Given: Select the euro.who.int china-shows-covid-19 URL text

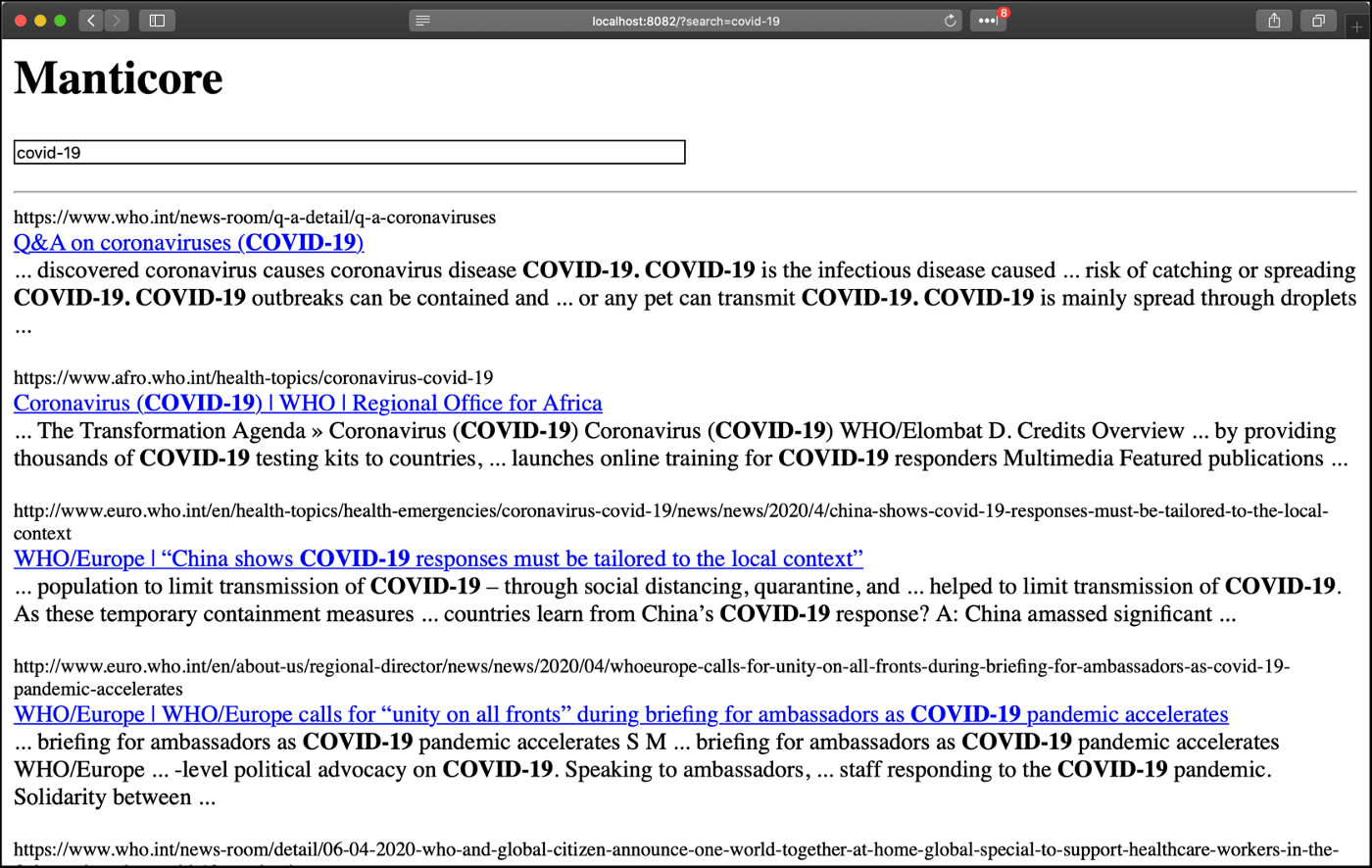Looking at the screenshot, I should pyautogui.click(x=671, y=522).
